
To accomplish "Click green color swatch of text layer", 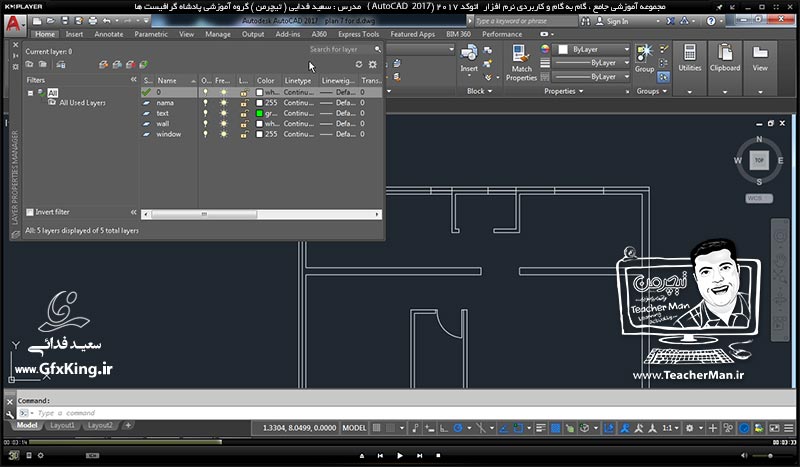I will click(260, 113).
